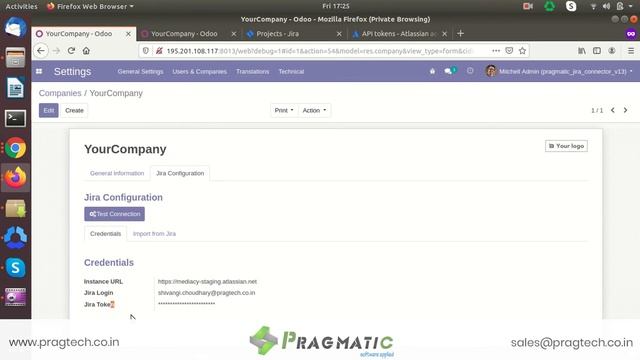Screen dimensions: 640x360
Task: Open clock Fri 17:25 calendar
Action: click(336, 6)
